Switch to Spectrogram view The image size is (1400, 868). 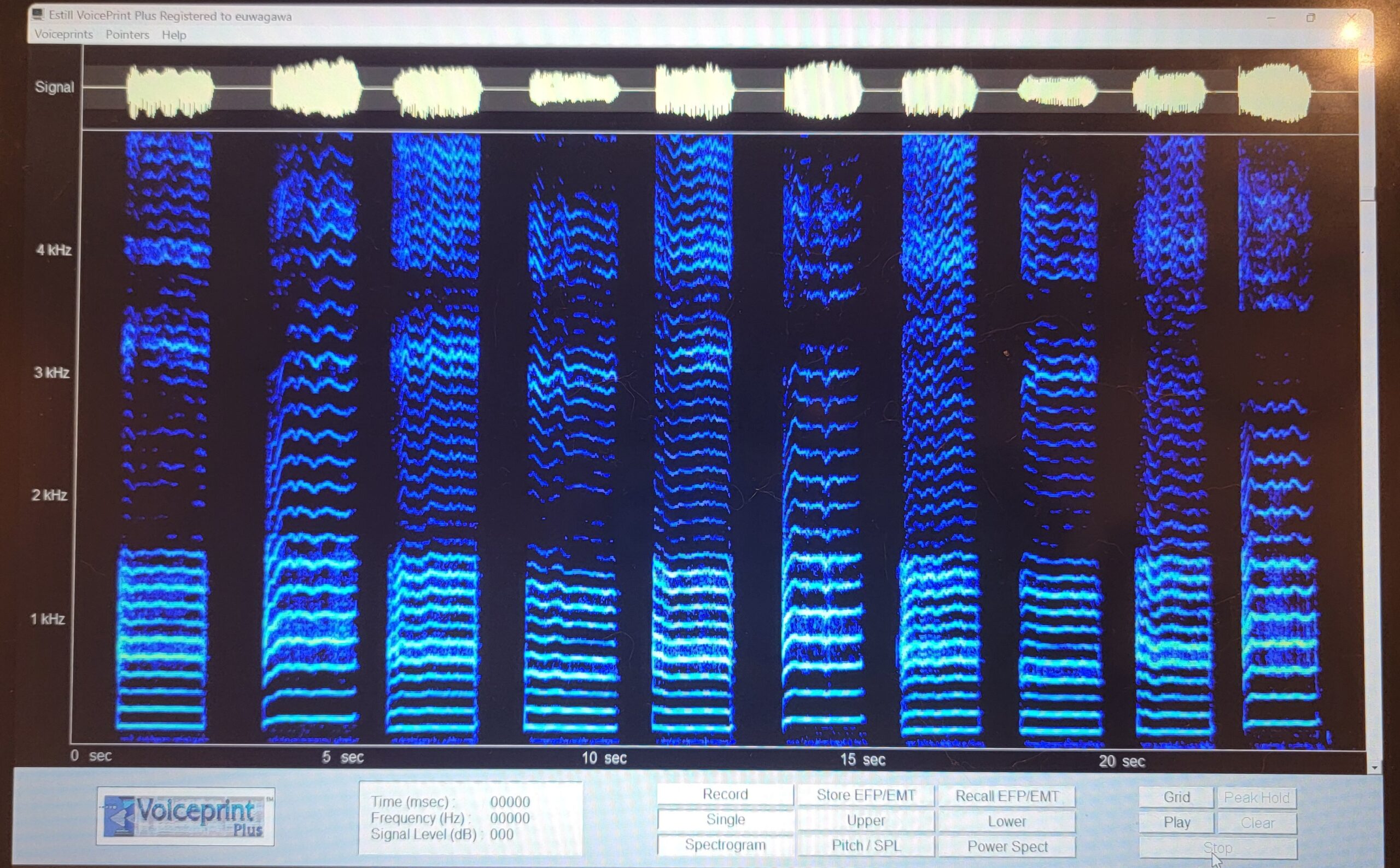point(725,844)
